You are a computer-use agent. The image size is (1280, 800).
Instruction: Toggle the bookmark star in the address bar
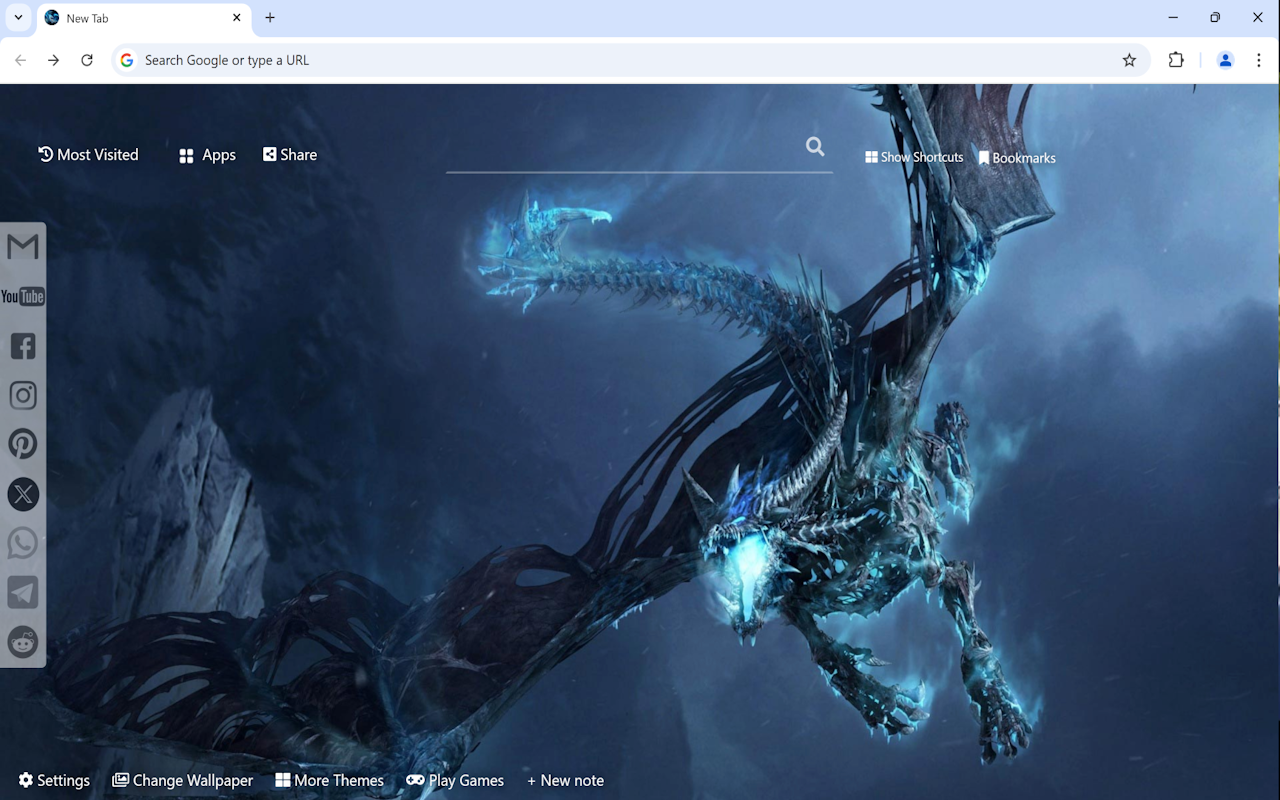point(1129,60)
